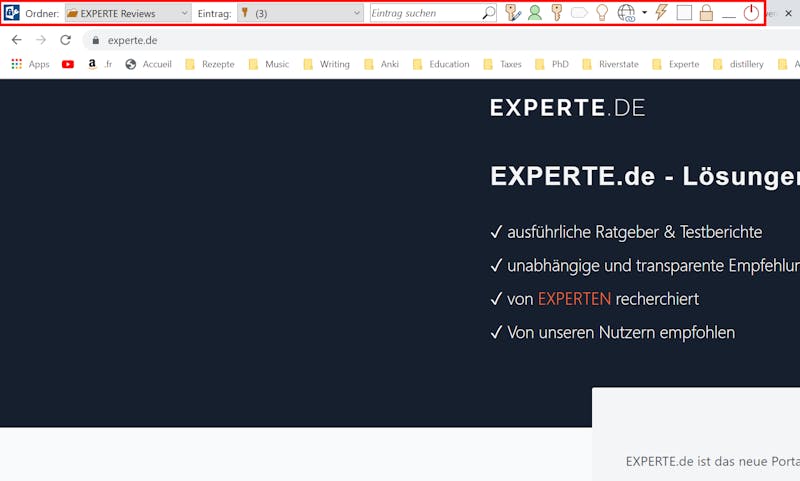Click the lightning bolt auto-fill icon
Screen dimensions: 800x481
(661, 12)
